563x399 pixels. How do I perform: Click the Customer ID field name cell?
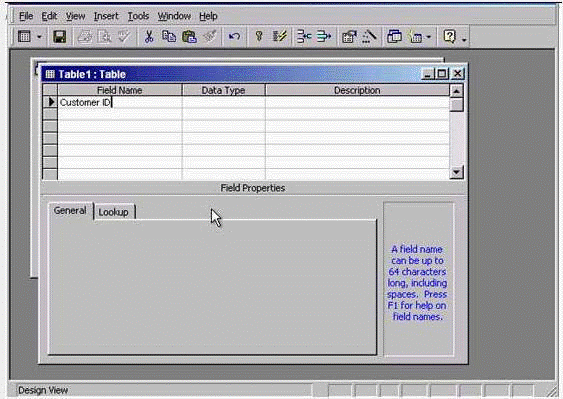click(120, 102)
